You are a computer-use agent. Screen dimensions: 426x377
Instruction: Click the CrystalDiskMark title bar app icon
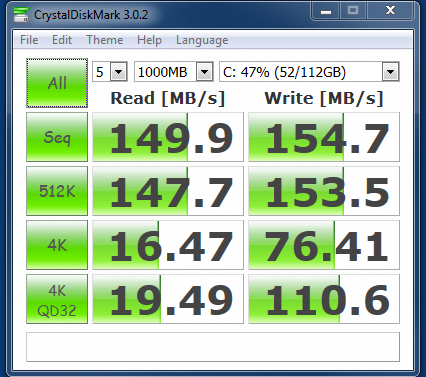[21, 15]
